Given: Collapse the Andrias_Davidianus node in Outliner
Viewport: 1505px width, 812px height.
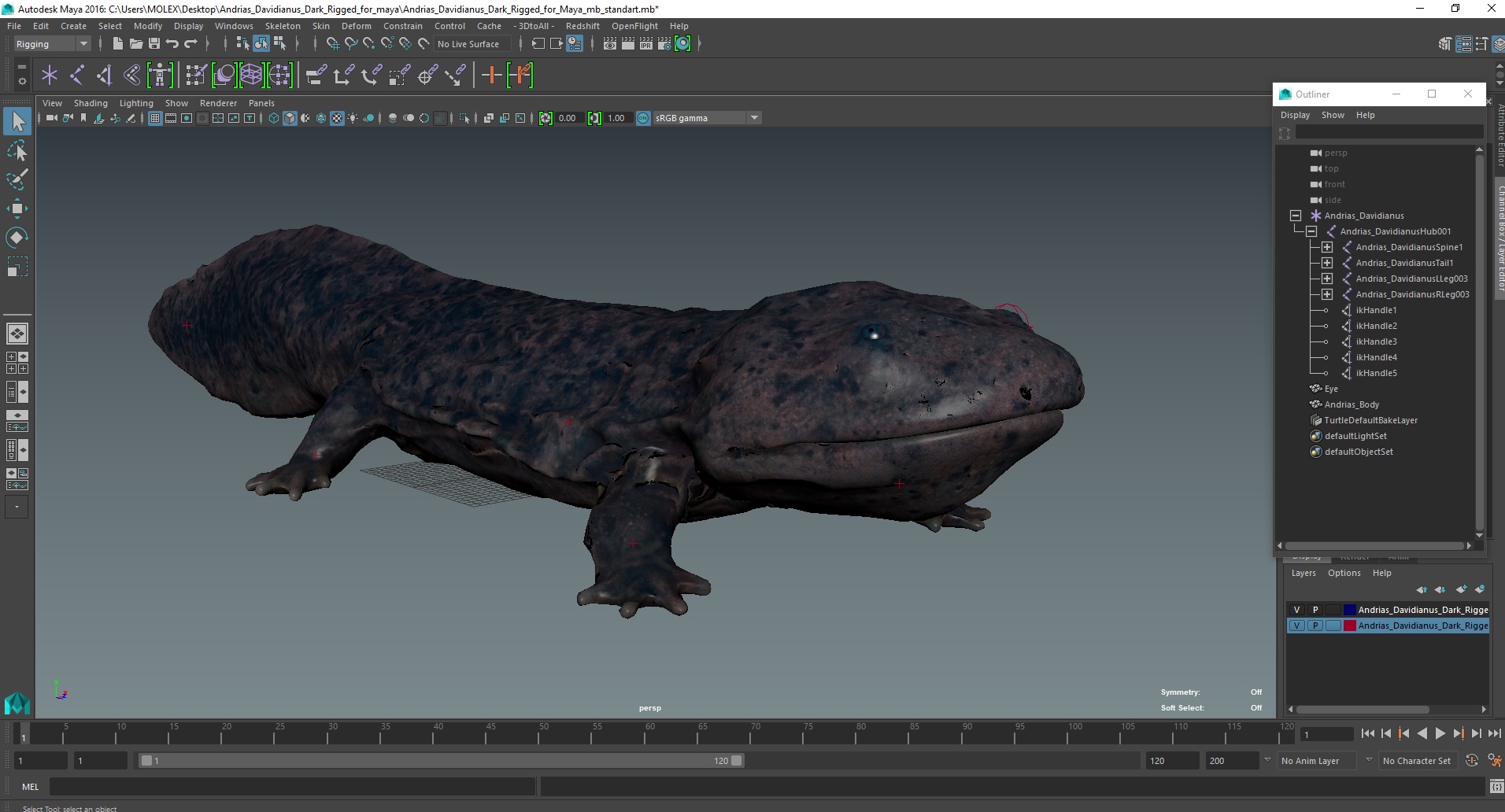Looking at the screenshot, I should pos(1296,216).
